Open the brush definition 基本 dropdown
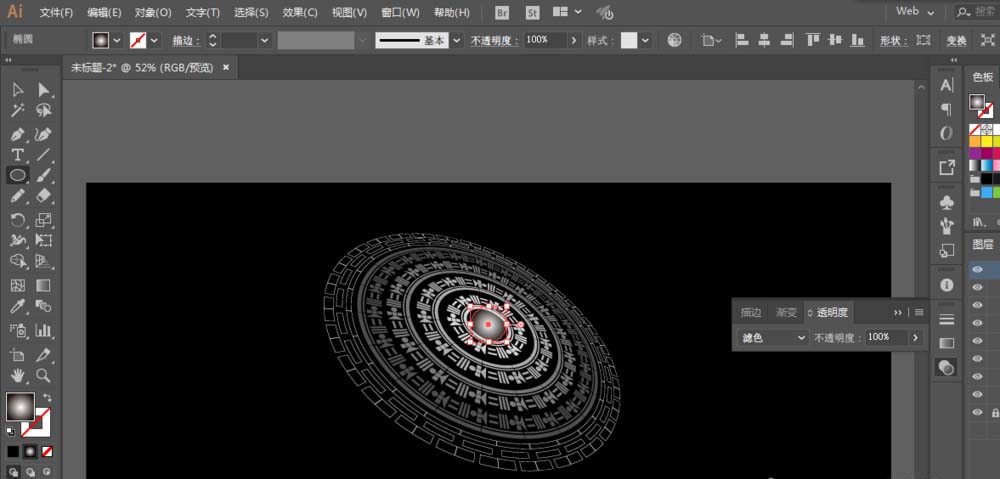Viewport: 1000px width, 479px height. pyautogui.click(x=457, y=40)
